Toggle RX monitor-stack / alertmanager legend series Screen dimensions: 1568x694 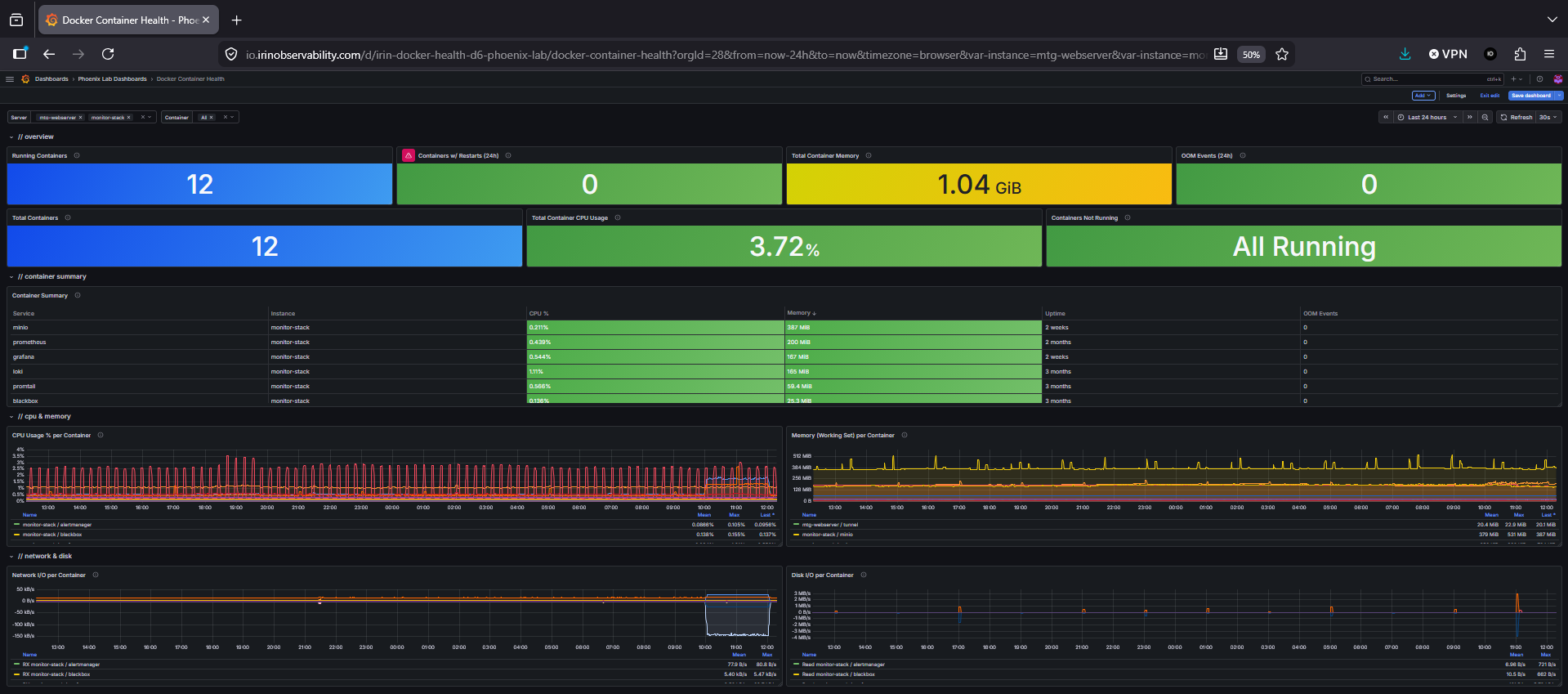pyautogui.click(x=61, y=665)
